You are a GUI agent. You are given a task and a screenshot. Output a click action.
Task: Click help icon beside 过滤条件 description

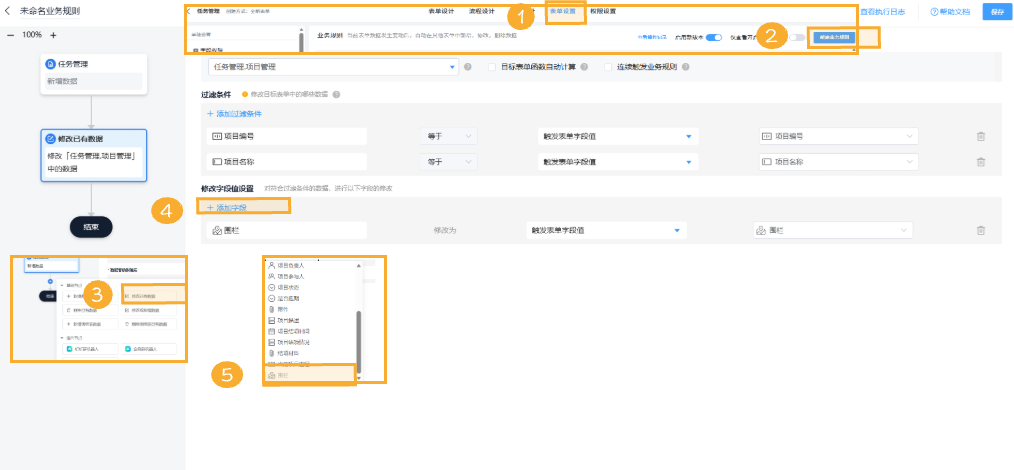coord(336,95)
